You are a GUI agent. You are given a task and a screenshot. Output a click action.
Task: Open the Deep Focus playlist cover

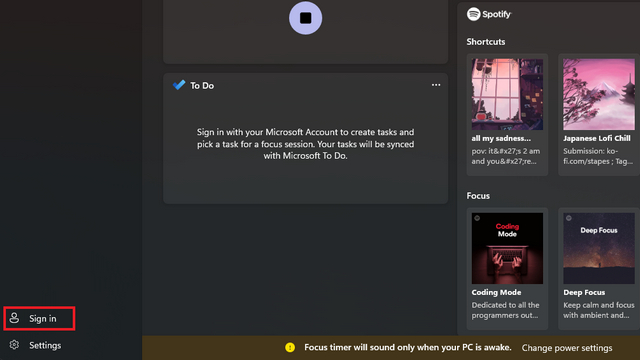[x=599, y=248]
